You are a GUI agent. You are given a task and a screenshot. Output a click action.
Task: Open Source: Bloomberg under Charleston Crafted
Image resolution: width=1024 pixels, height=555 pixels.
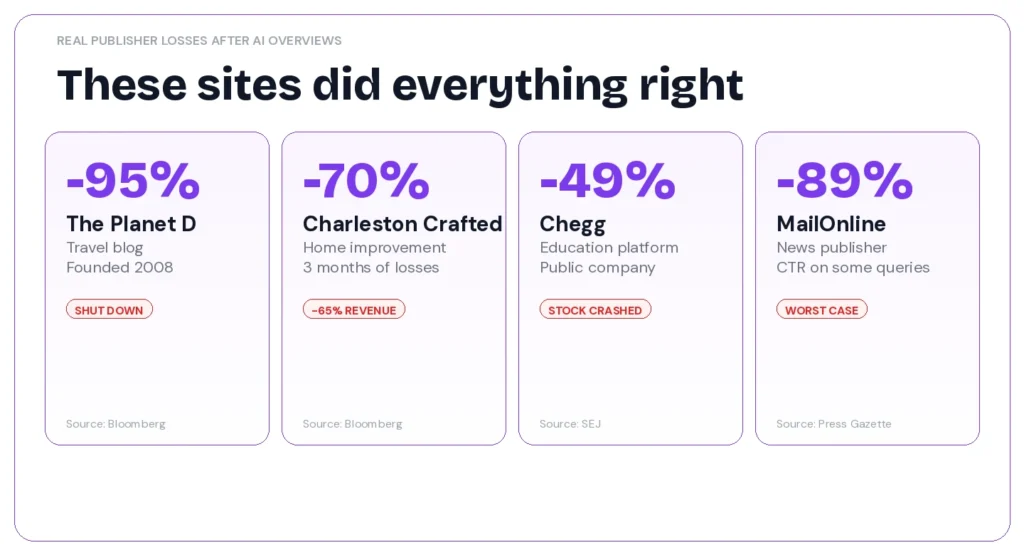tap(352, 424)
